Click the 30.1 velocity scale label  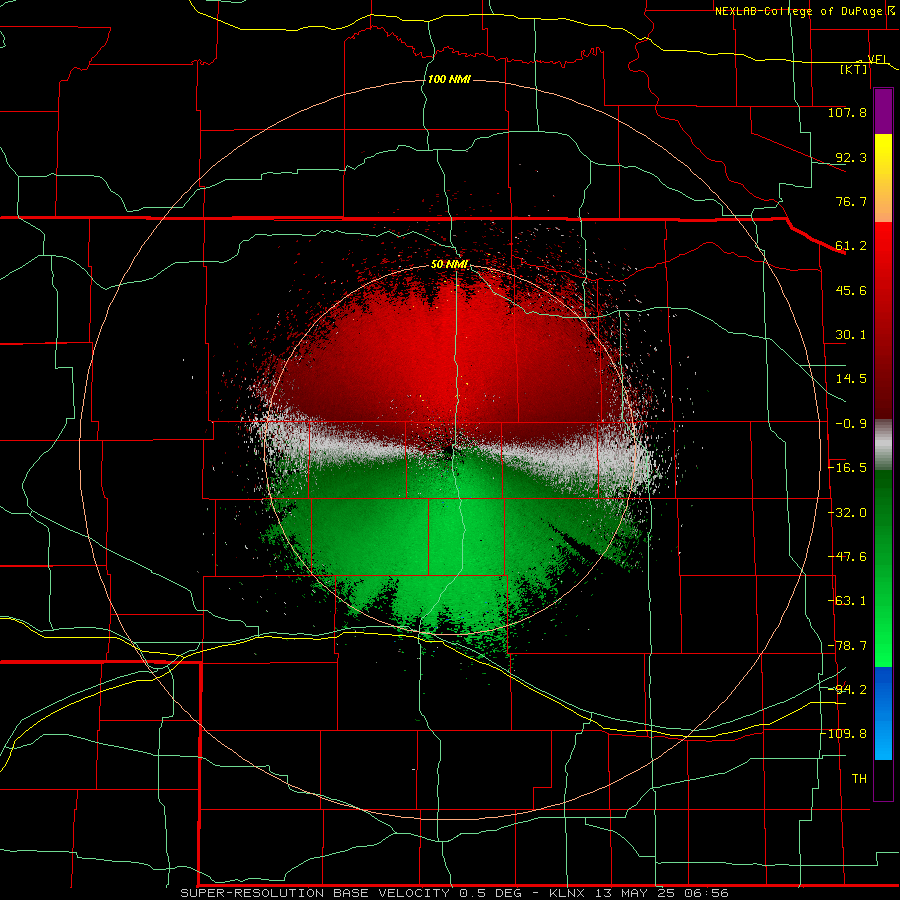(851, 335)
